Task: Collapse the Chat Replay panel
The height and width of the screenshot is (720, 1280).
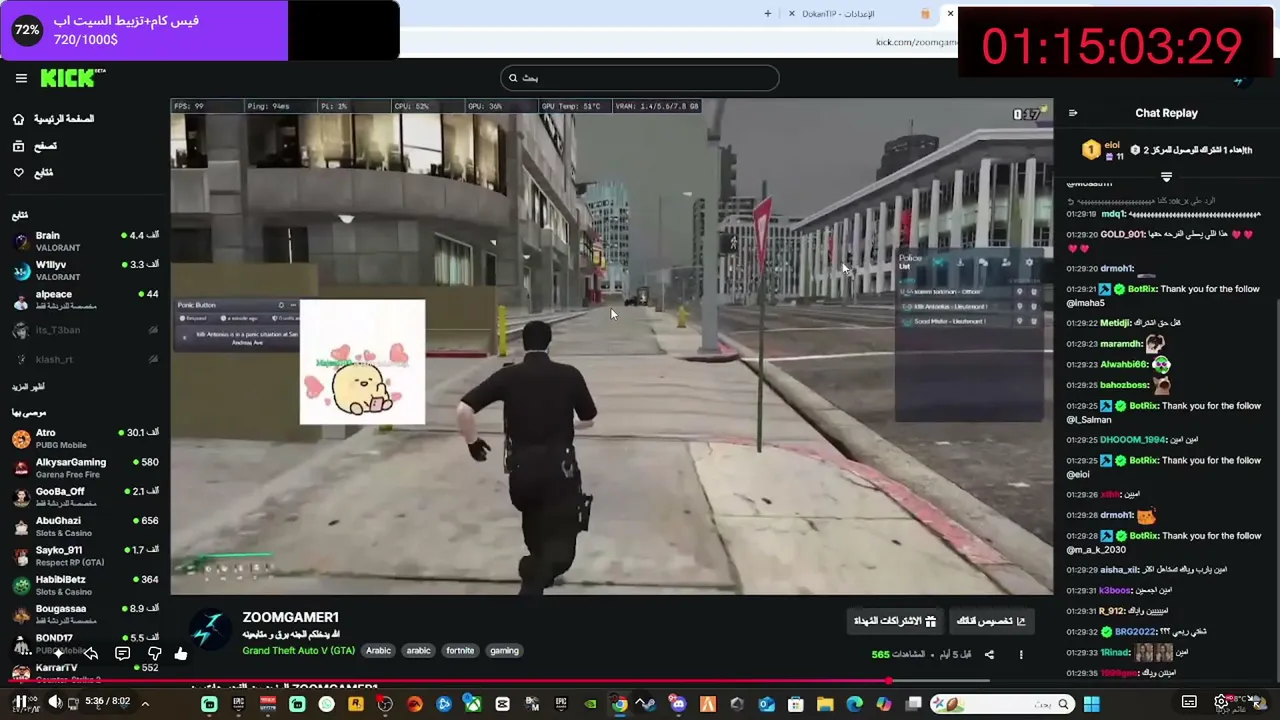Action: point(1073,113)
